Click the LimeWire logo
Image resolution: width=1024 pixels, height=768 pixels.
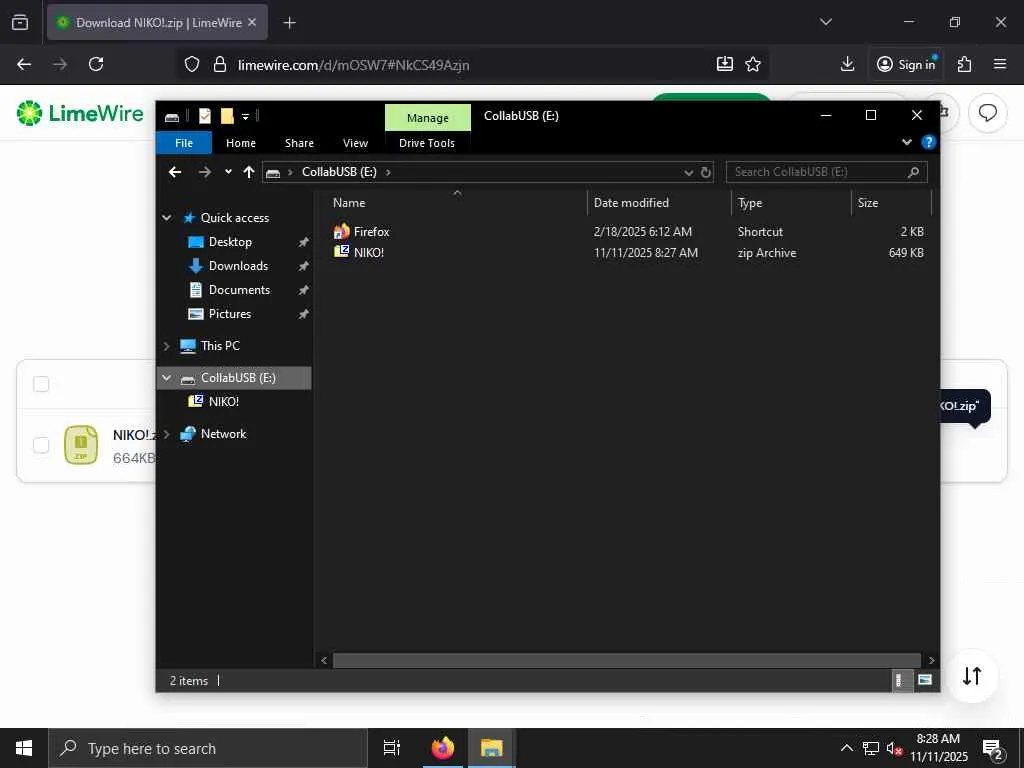pyautogui.click(x=80, y=113)
